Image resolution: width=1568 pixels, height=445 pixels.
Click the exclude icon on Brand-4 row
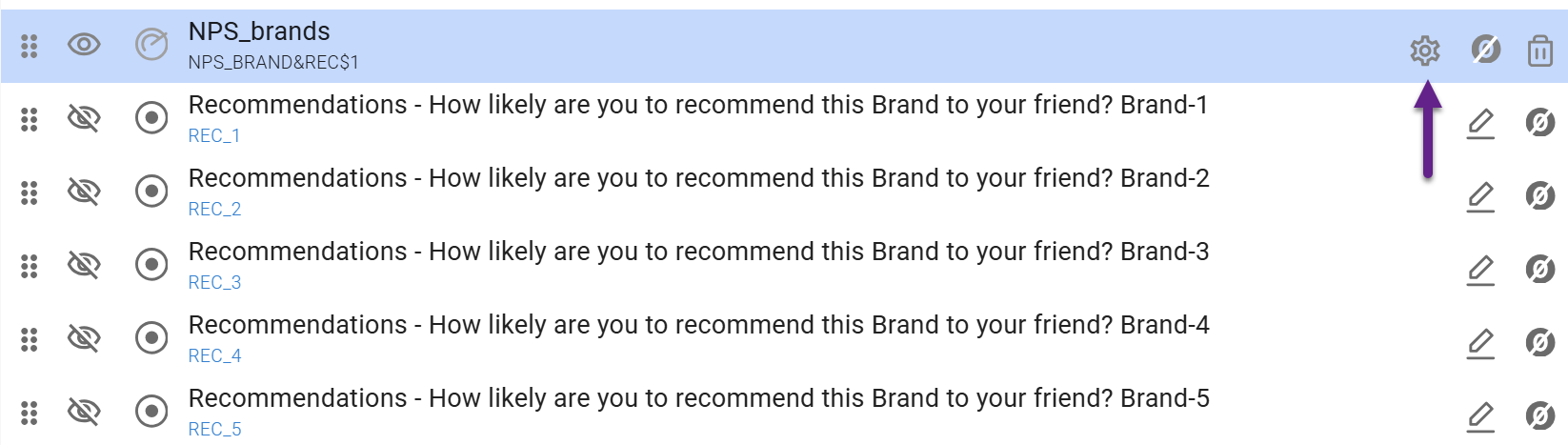tap(1539, 342)
